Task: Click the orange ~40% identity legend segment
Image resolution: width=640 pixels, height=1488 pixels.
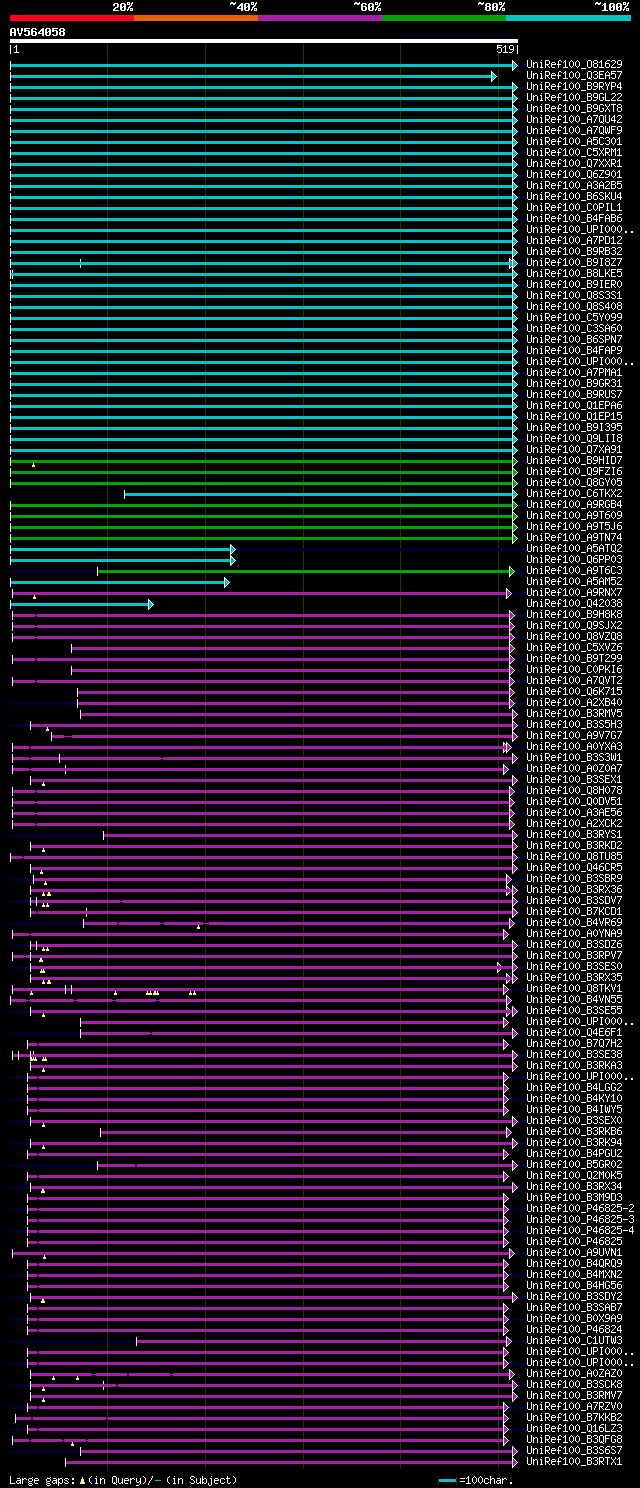Action: tap(196, 18)
